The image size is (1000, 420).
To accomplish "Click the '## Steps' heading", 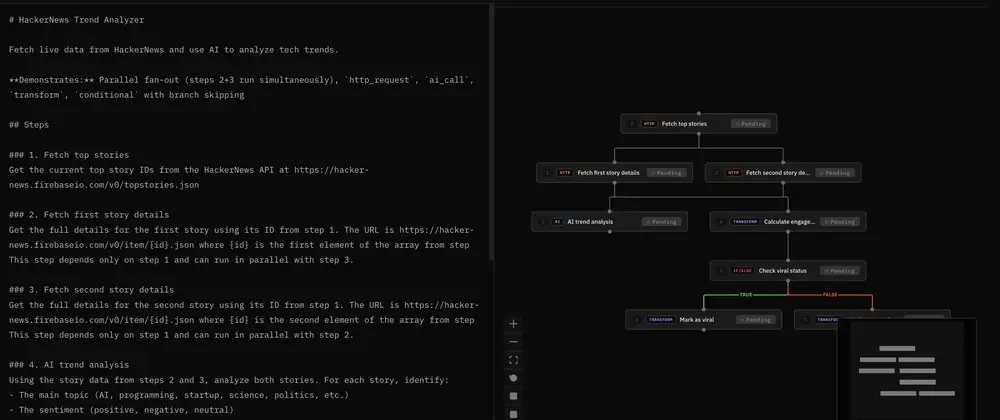I will (x=29, y=125).
